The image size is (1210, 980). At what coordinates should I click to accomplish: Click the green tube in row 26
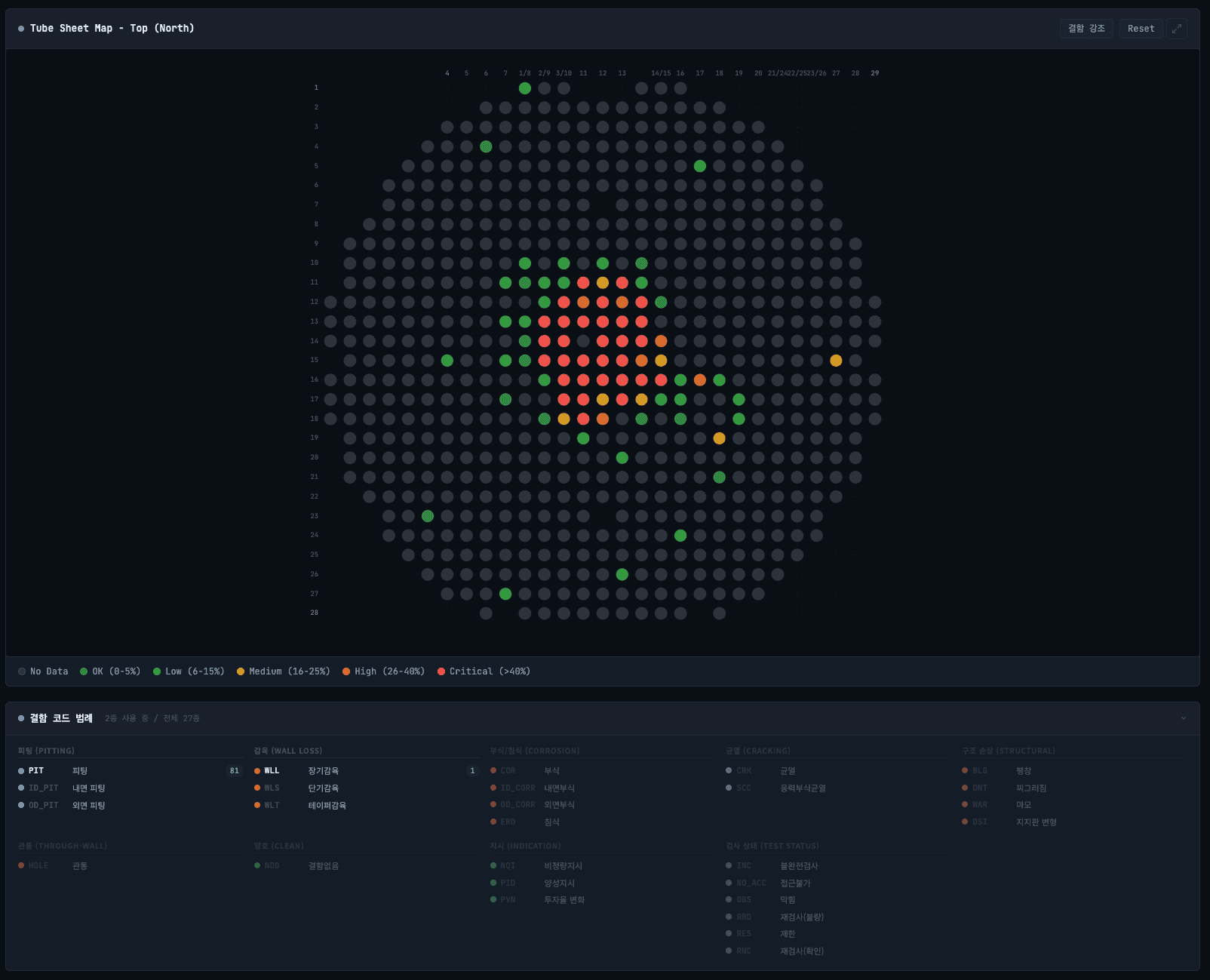[622, 574]
